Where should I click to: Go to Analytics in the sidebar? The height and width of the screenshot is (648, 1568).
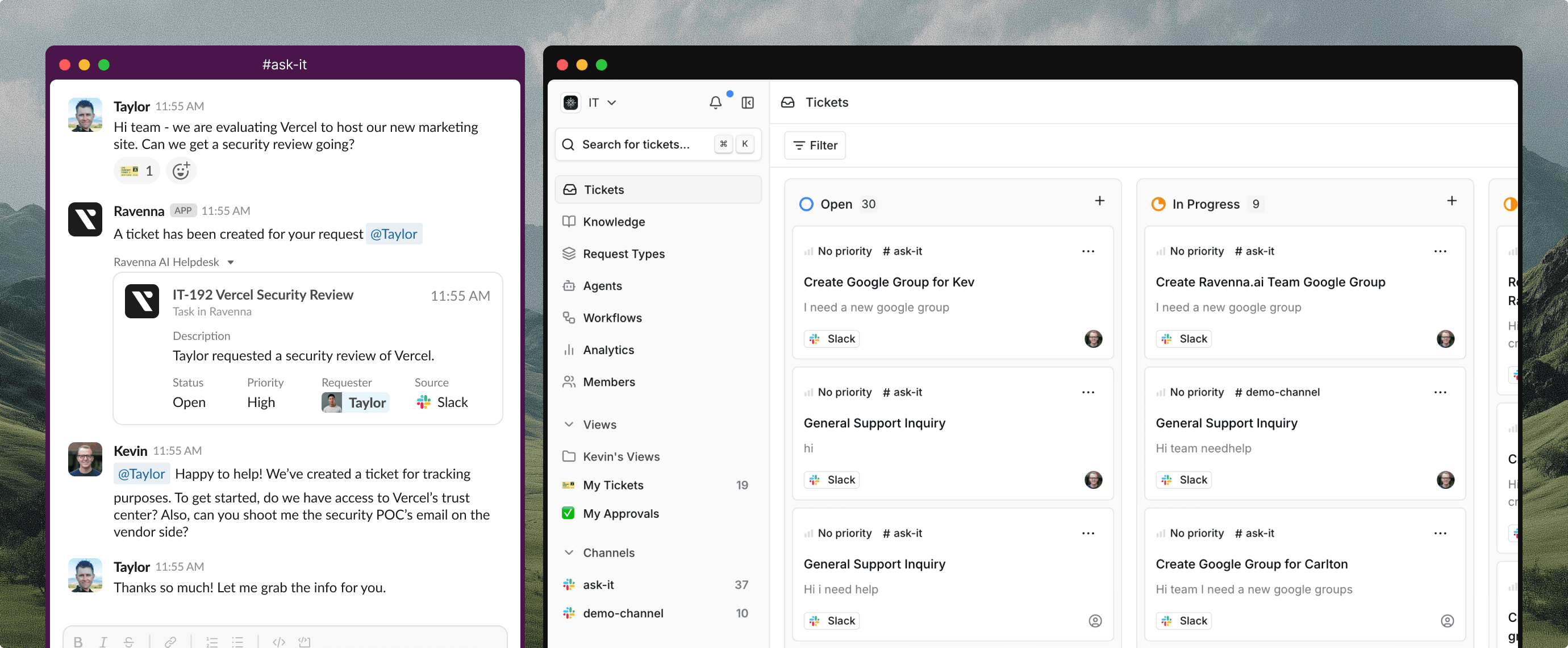608,350
